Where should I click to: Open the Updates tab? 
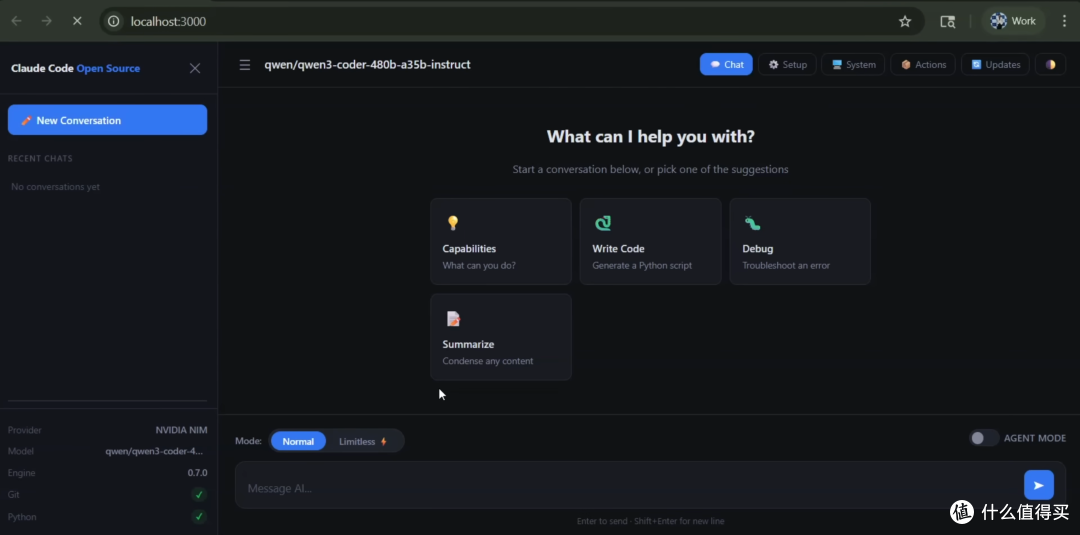pyautogui.click(x=995, y=65)
